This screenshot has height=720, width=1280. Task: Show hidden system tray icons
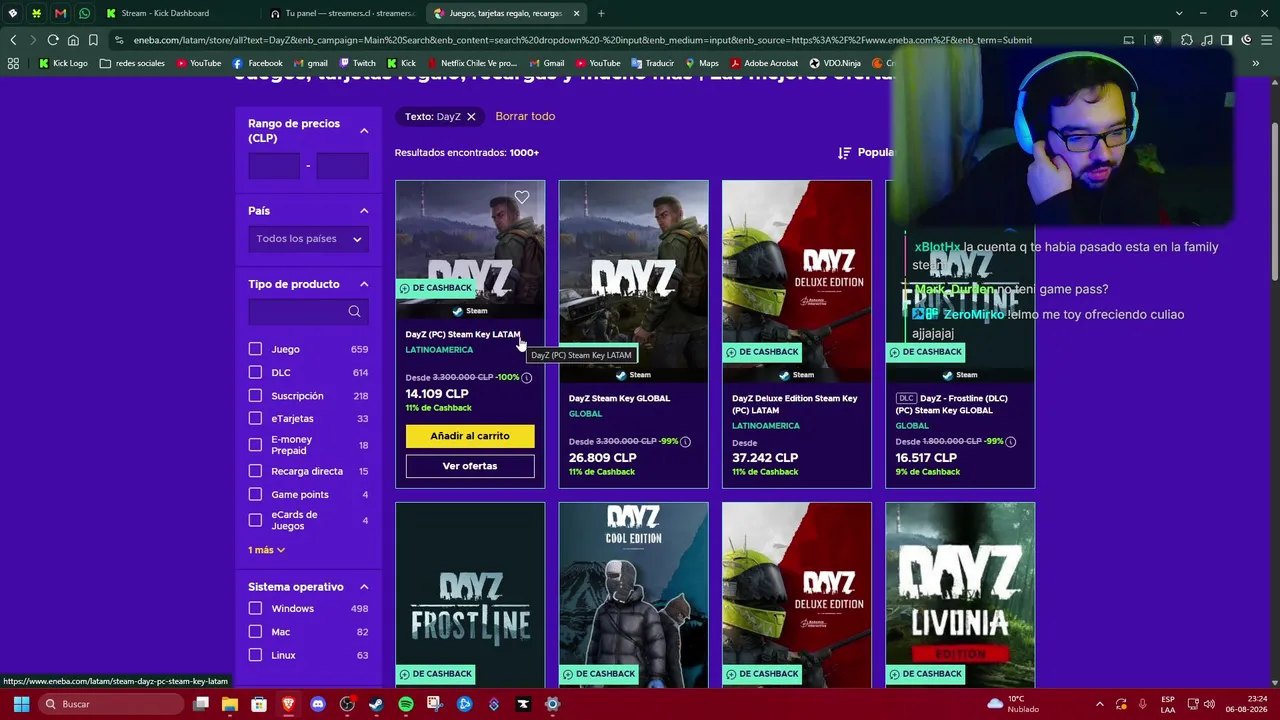pyautogui.click(x=1100, y=704)
